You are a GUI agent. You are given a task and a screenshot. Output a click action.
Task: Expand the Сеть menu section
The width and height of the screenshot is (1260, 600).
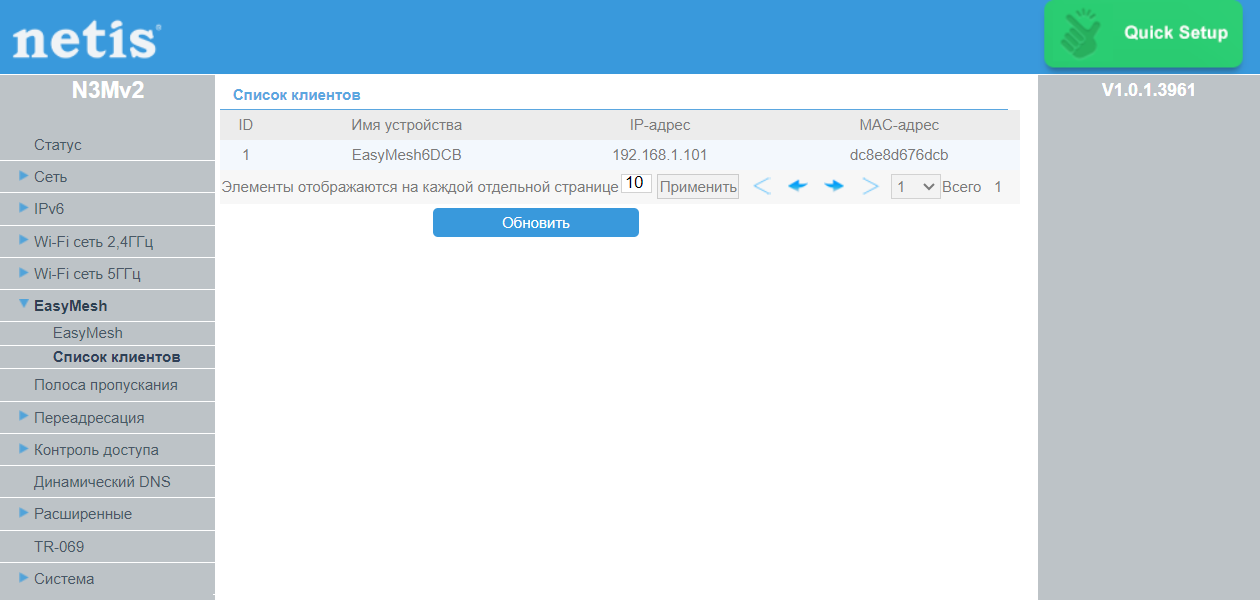50,177
